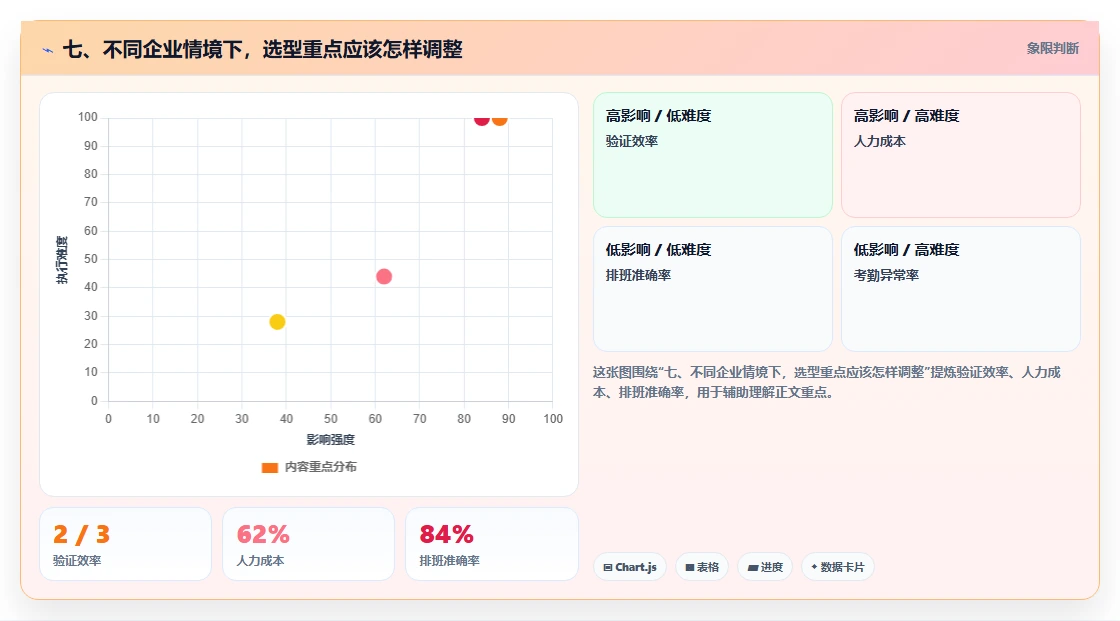The height and width of the screenshot is (621, 1120).
Task: Select the 高影响 / 高难度 quadrant card
Action: point(961,155)
